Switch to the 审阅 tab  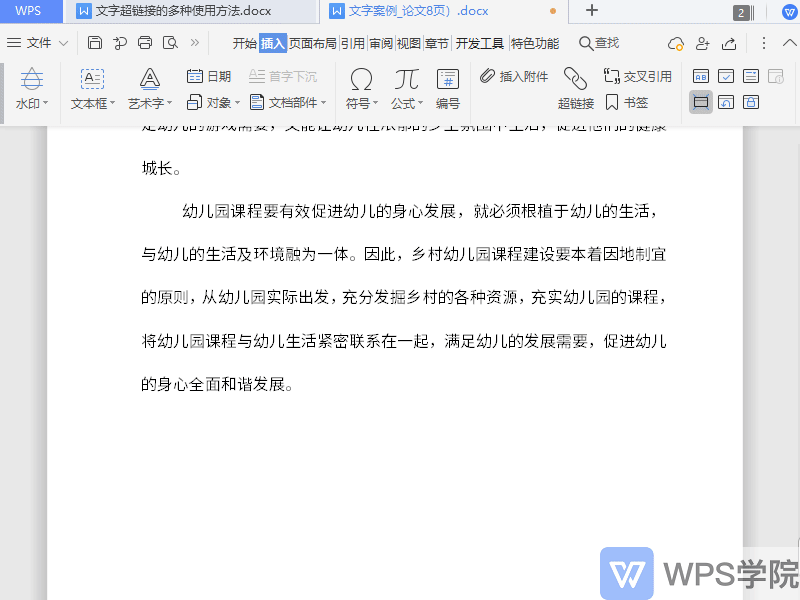click(381, 43)
